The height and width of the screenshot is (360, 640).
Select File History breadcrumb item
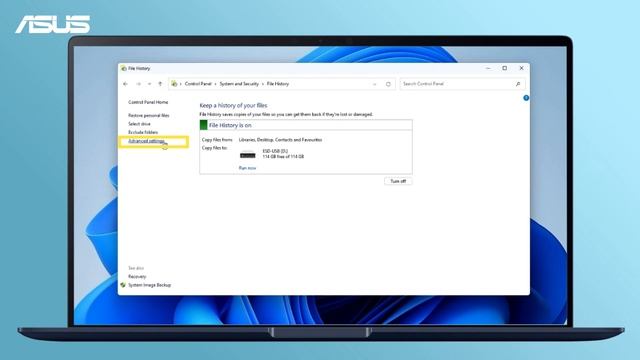click(x=278, y=84)
